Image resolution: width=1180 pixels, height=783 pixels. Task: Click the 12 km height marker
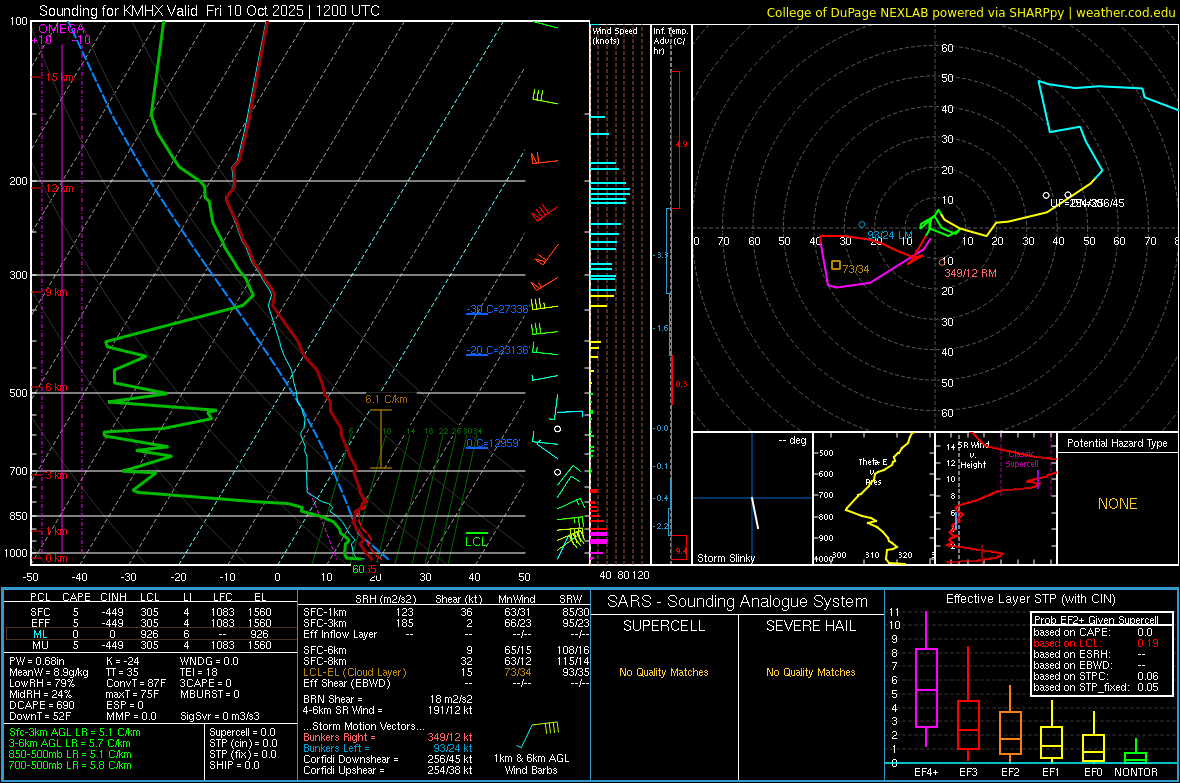coord(59,188)
